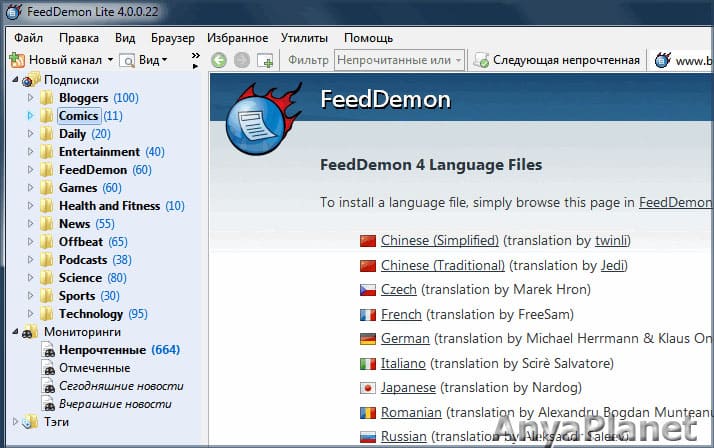Expand the Health and Fitness folder
The height and width of the screenshot is (448, 714).
coord(30,205)
